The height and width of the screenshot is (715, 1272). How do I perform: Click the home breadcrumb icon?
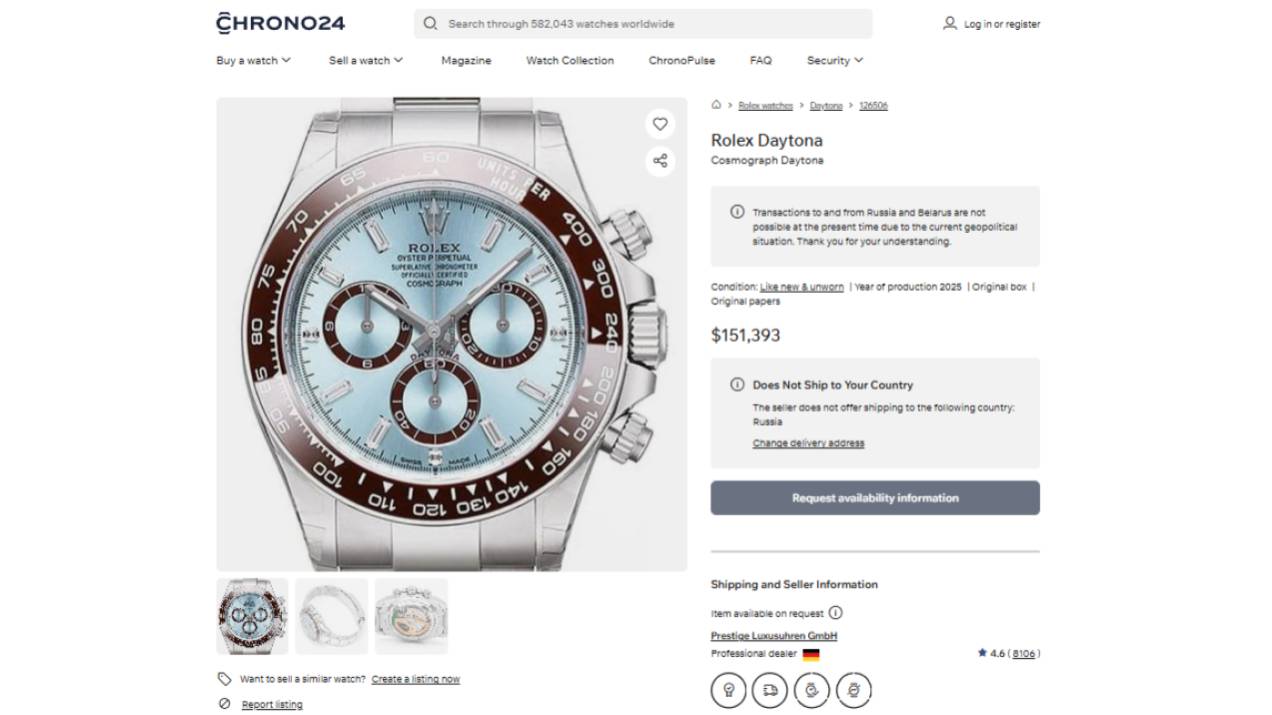pos(716,105)
